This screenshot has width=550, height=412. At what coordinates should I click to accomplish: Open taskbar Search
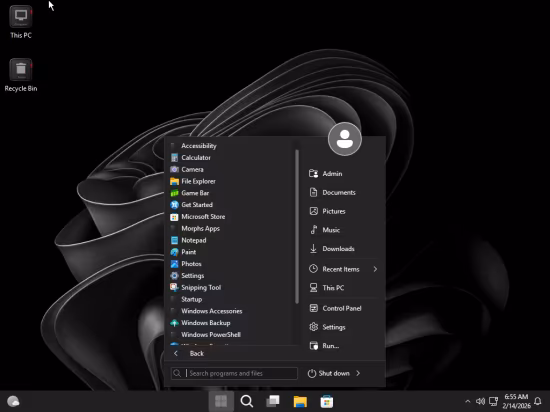click(247, 401)
